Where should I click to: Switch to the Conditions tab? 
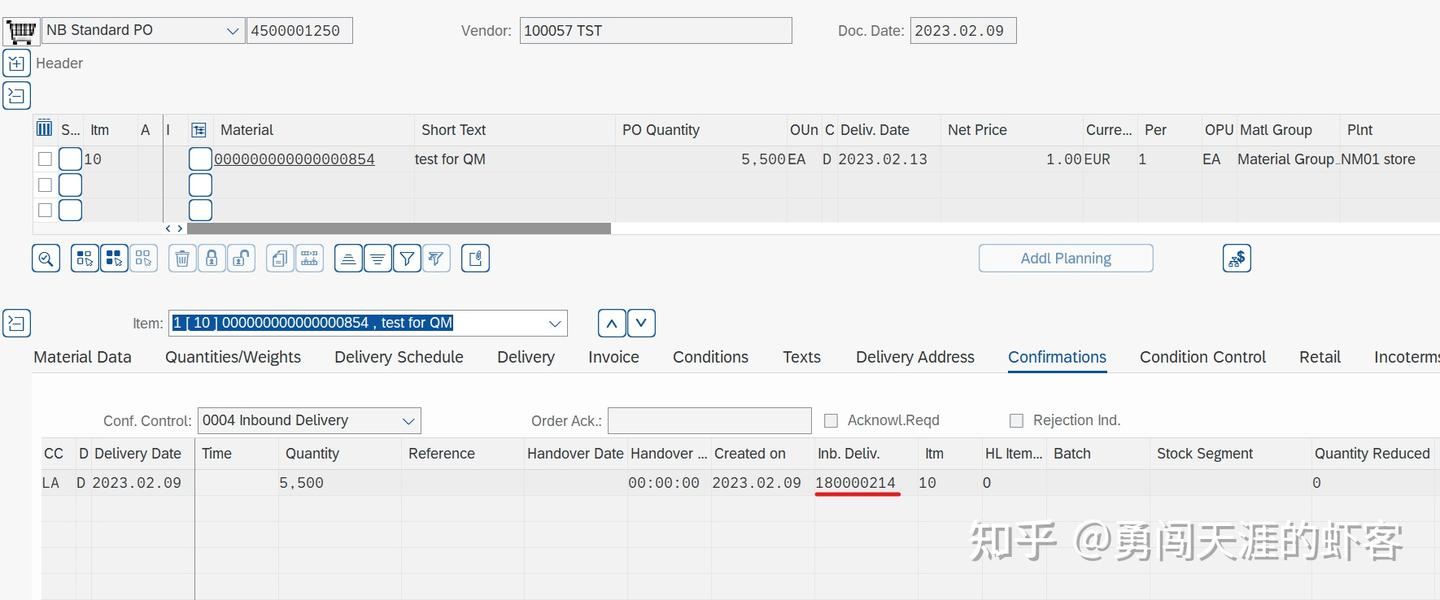pos(710,357)
